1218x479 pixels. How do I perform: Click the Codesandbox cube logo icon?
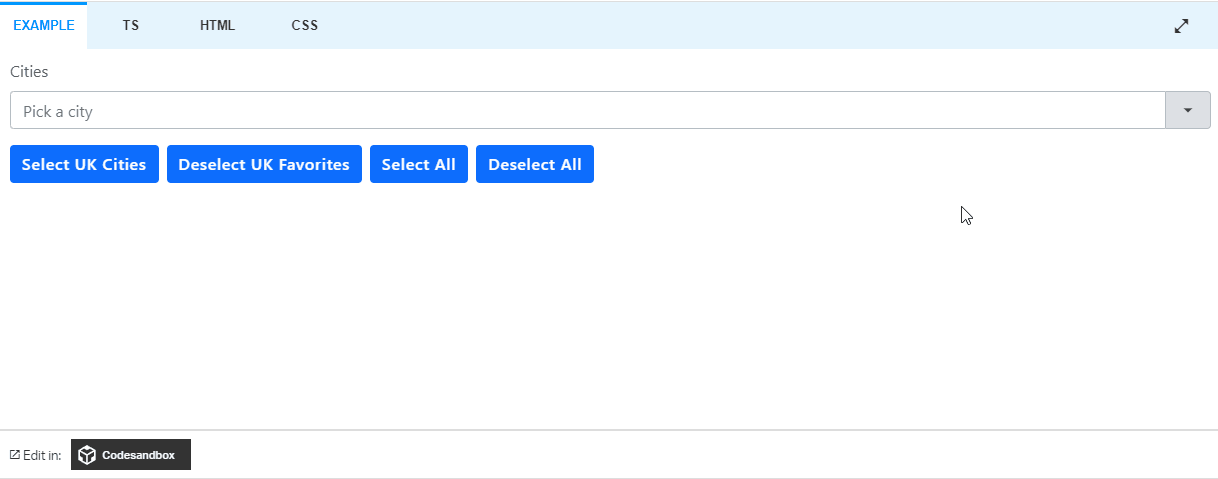[x=88, y=455]
